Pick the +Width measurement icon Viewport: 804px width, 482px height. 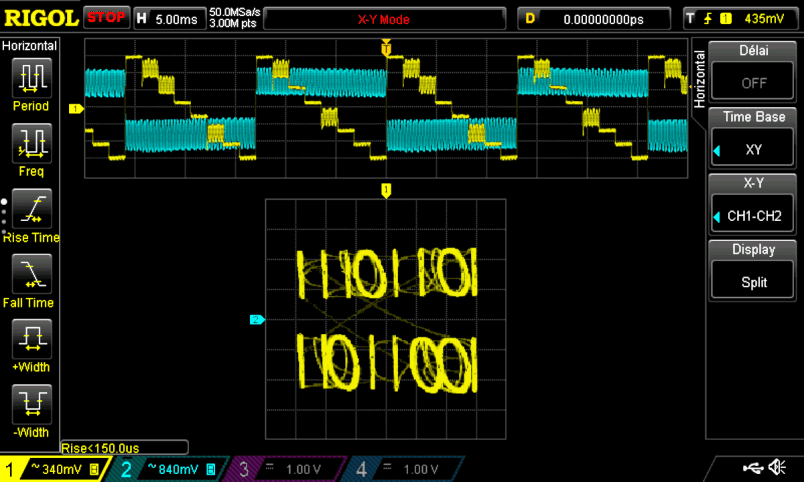click(x=30, y=338)
